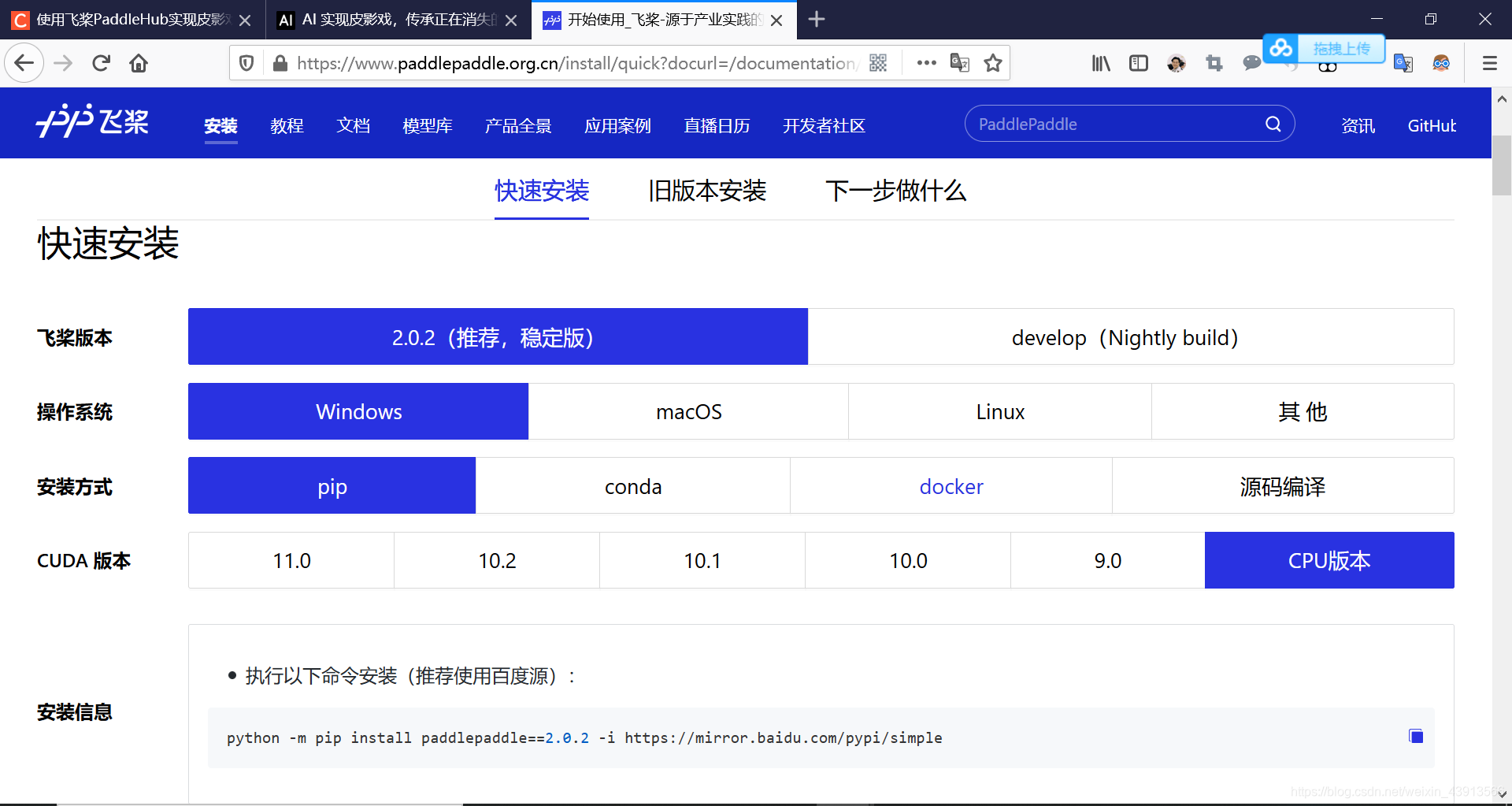The image size is (1512, 806).
Task: Open the Baidu Netdisk extension icon
Action: pyautogui.click(x=1281, y=49)
